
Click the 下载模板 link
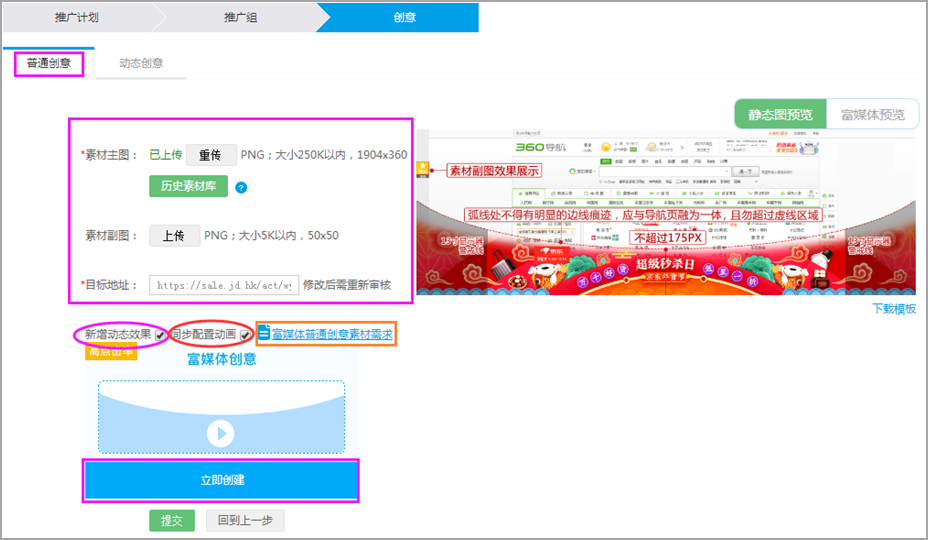[x=894, y=309]
